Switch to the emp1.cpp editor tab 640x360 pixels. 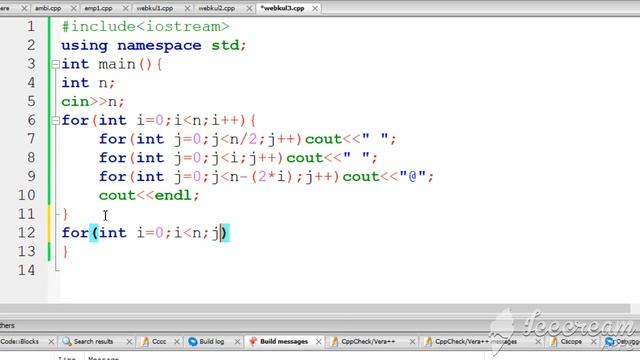(x=98, y=8)
